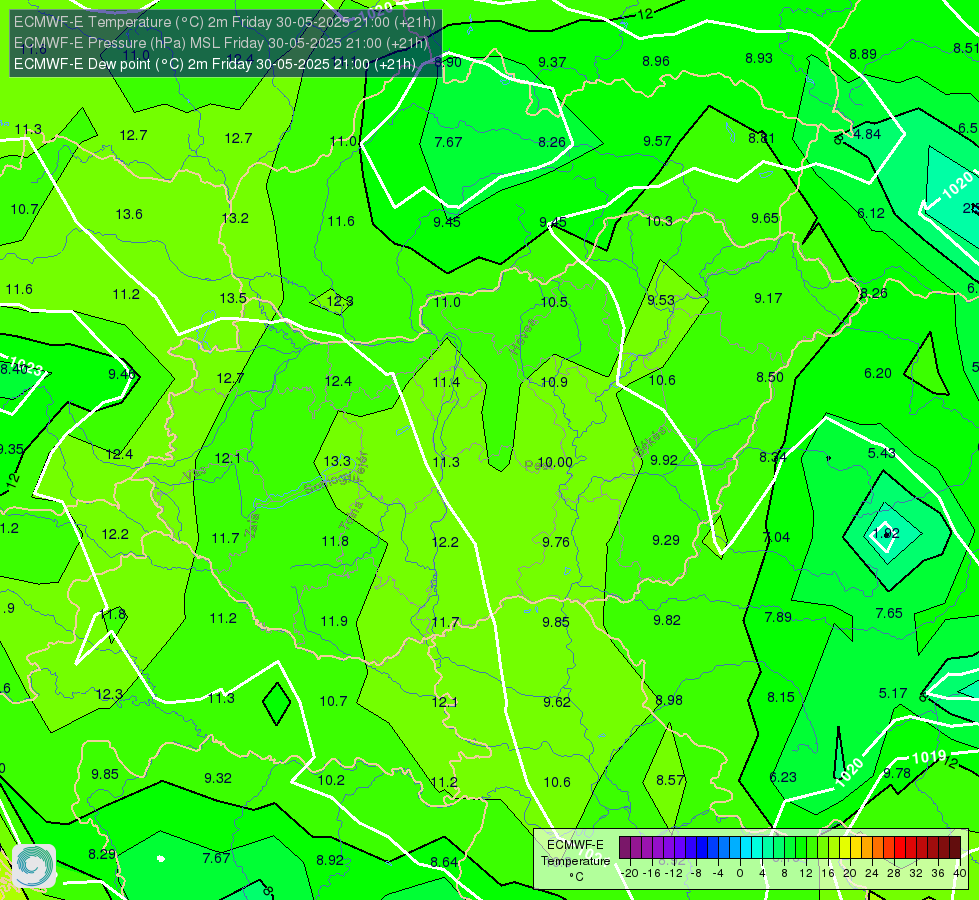Click the 8.50 temperature value
979x900 pixels.
pos(770,377)
